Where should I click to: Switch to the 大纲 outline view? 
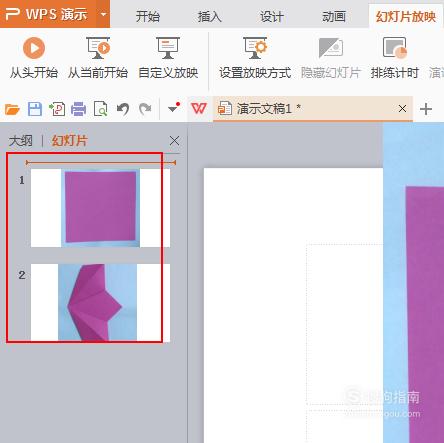pyautogui.click(x=21, y=141)
